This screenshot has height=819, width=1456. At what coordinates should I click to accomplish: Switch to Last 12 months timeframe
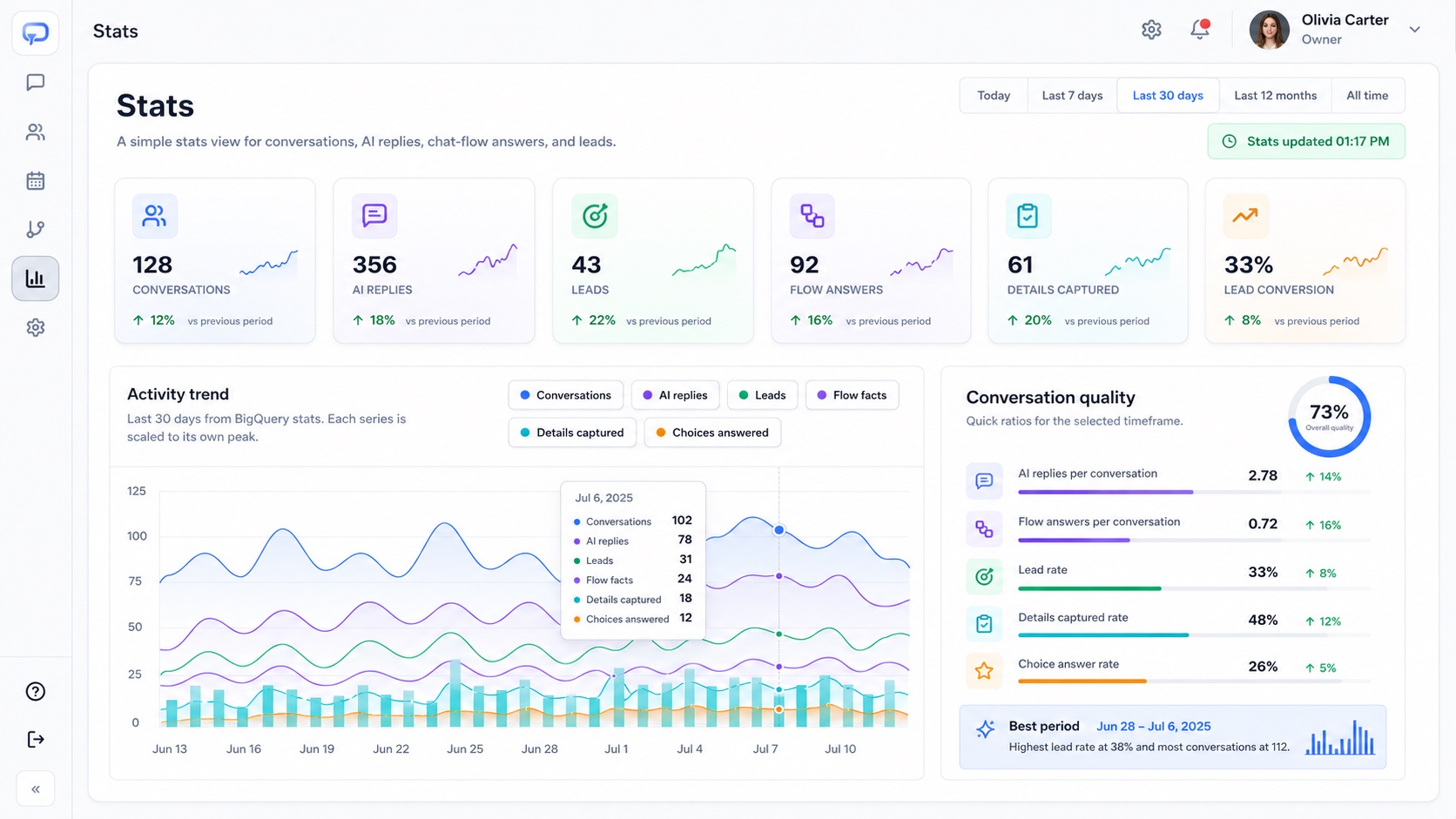(1275, 96)
